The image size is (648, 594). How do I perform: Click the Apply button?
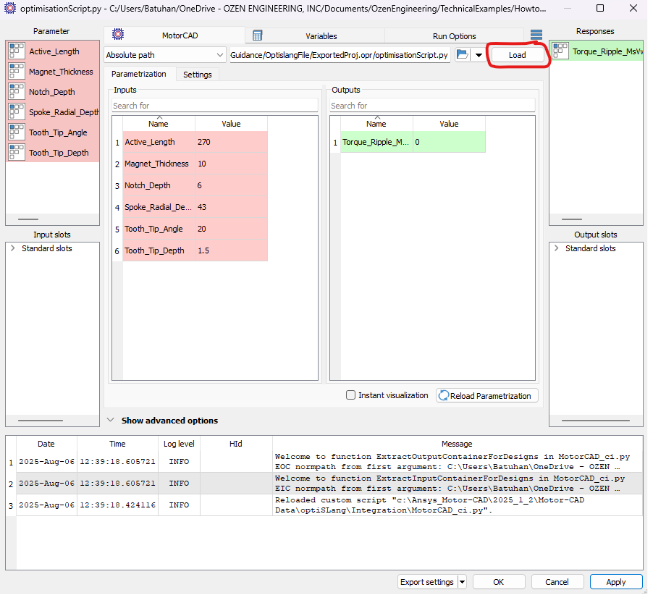coord(616,582)
